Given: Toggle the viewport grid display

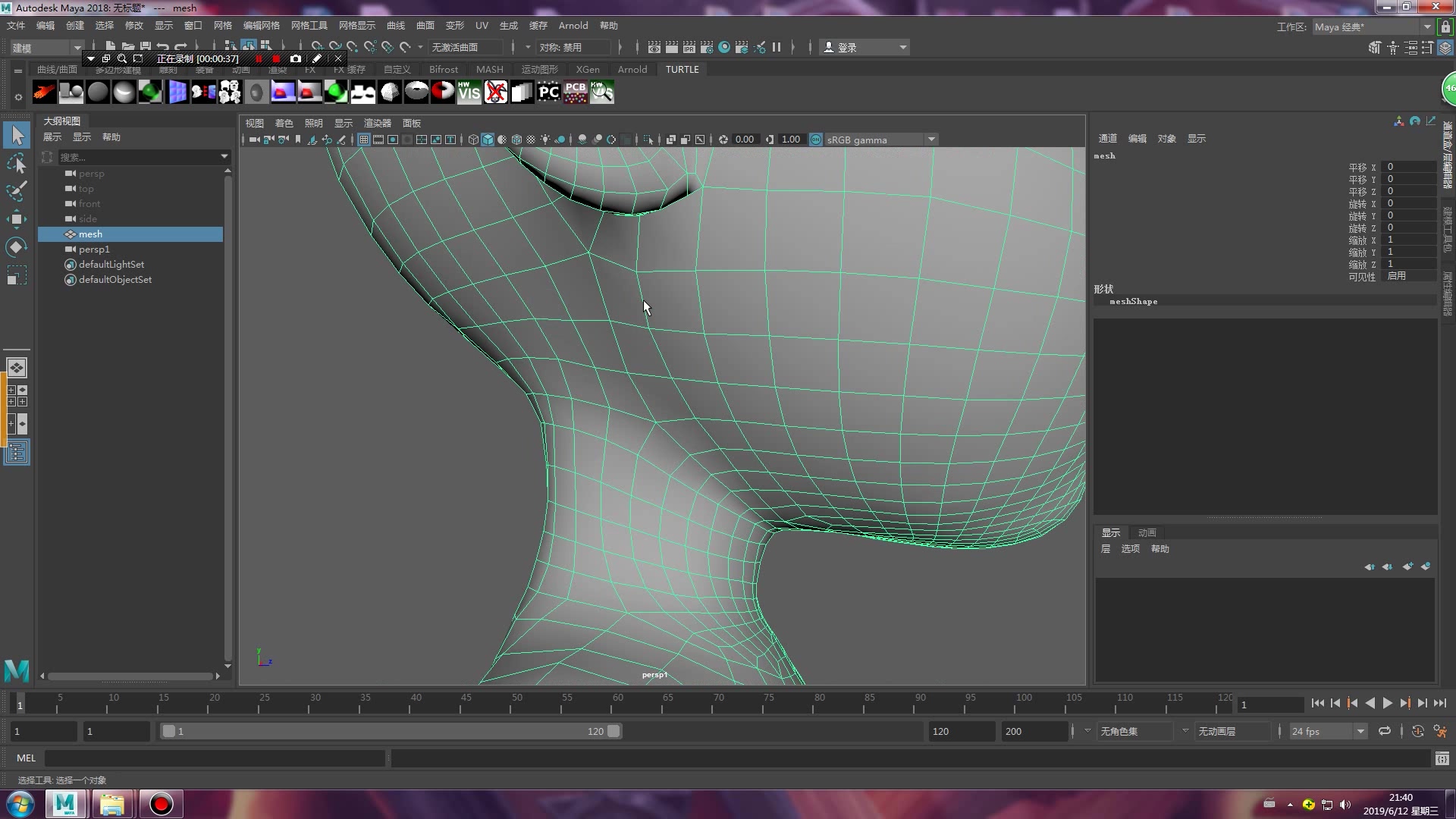Looking at the screenshot, I should [364, 140].
